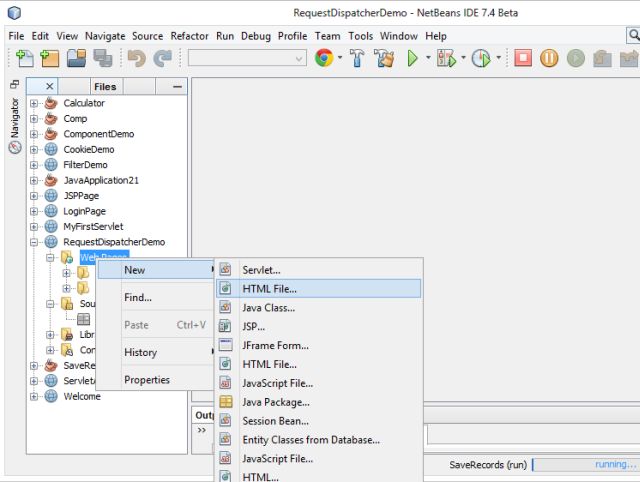
Task: Click the Open Project toolbar icon
Action: tap(76, 58)
